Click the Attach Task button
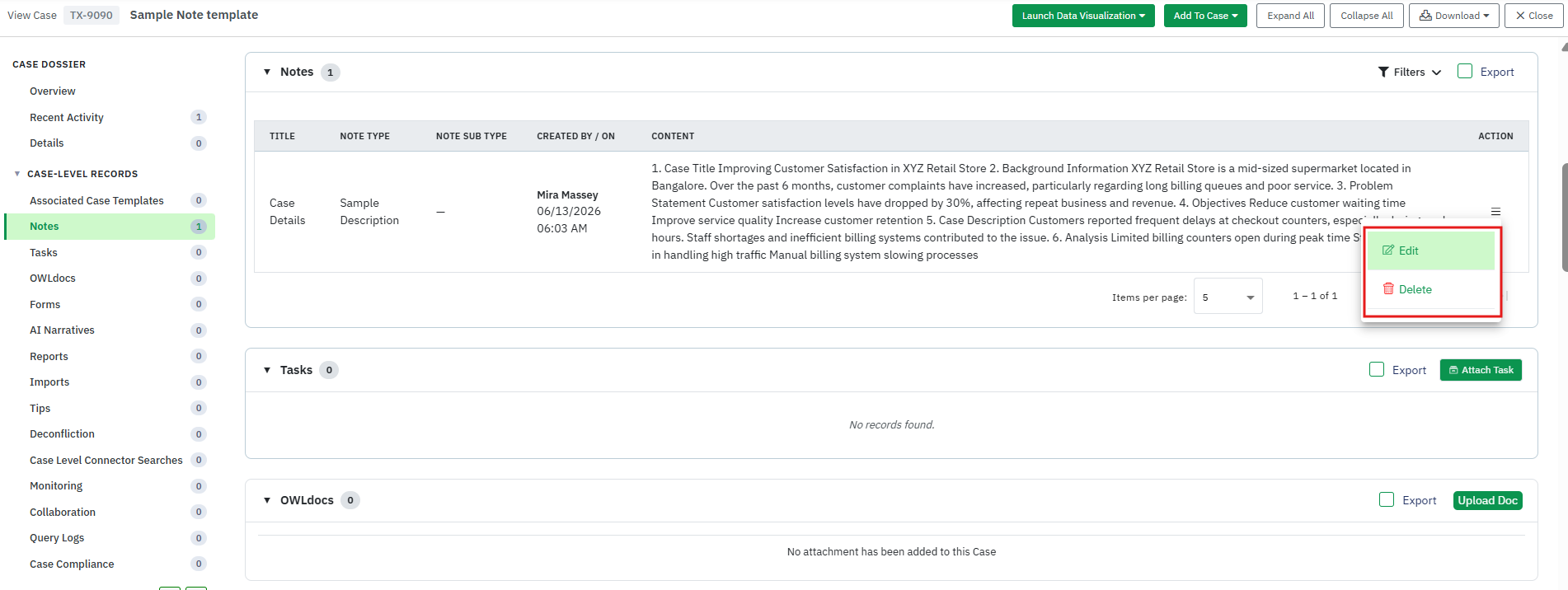1568x590 pixels. 1481,370
